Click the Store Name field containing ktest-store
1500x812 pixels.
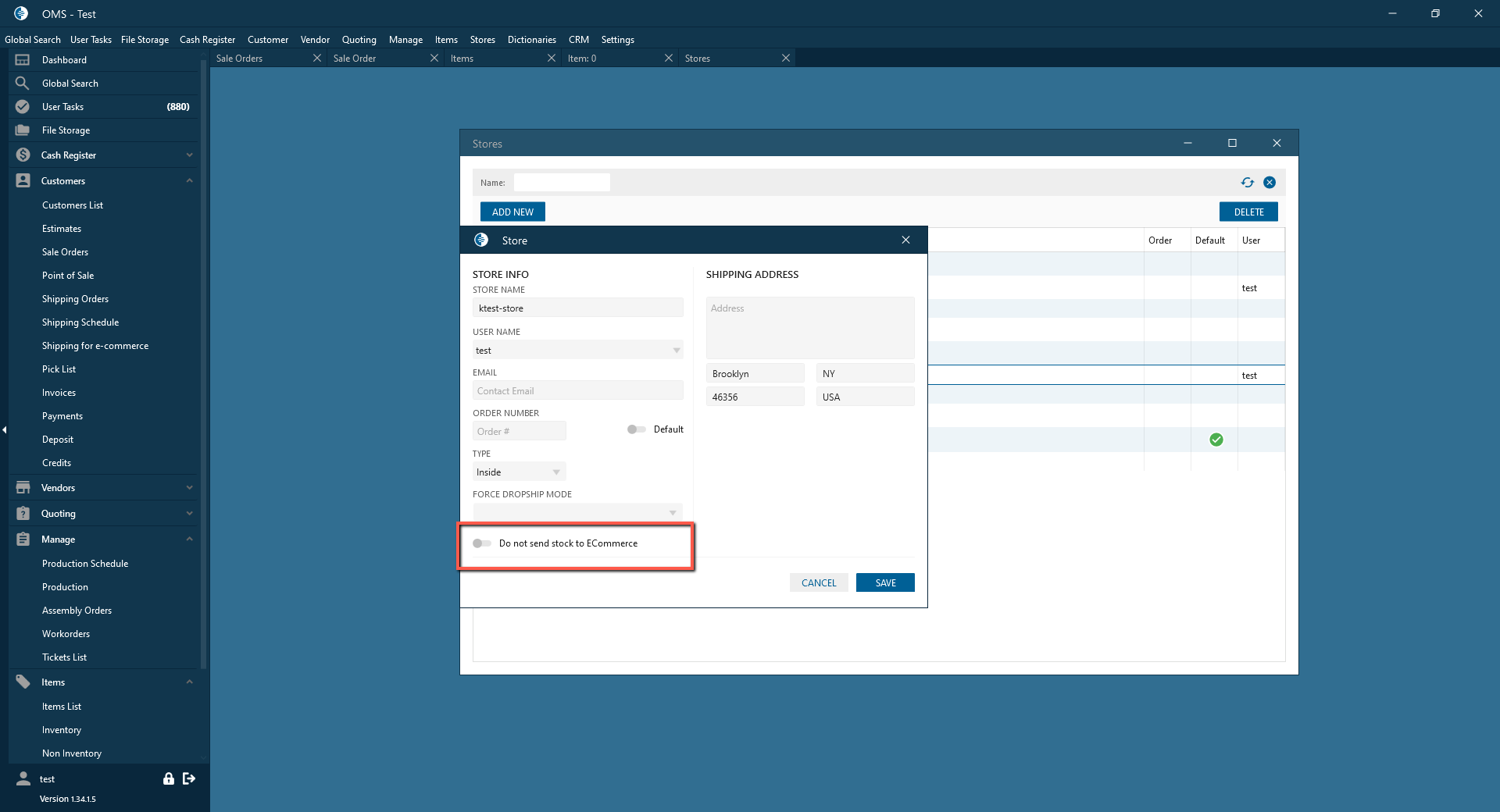click(578, 308)
